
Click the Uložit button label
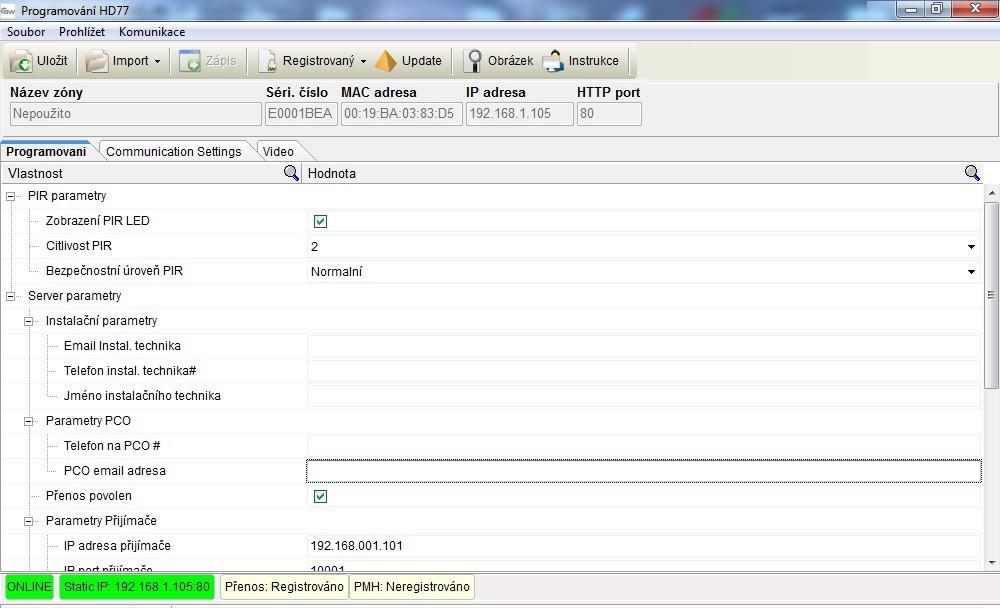tap(52, 61)
